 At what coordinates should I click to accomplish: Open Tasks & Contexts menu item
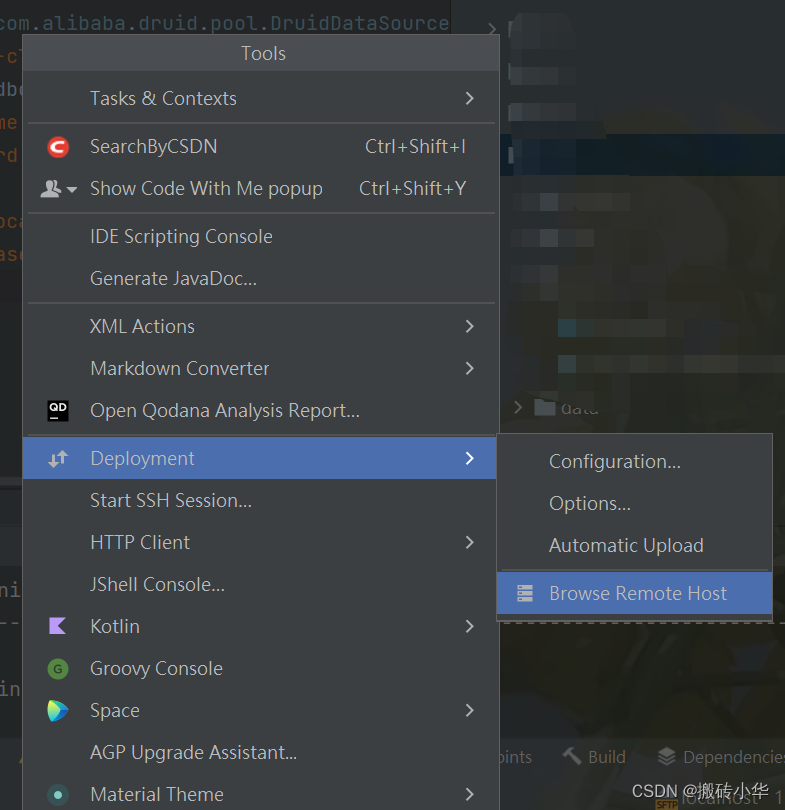(x=261, y=98)
